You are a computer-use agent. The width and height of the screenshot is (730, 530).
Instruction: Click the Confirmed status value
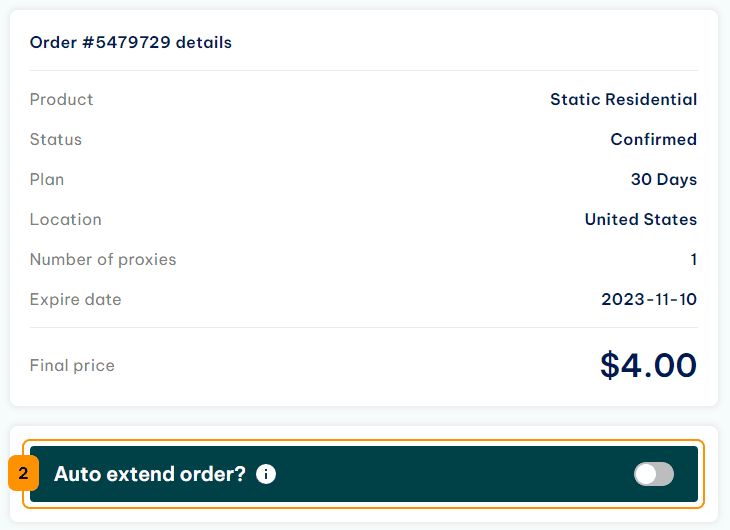tap(654, 139)
